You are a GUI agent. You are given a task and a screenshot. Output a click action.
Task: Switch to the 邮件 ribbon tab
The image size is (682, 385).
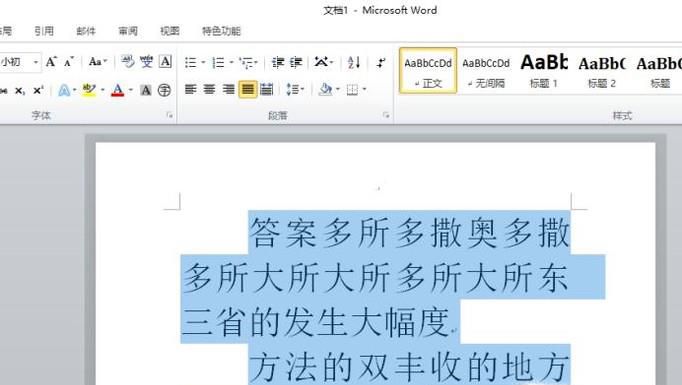coord(86,31)
